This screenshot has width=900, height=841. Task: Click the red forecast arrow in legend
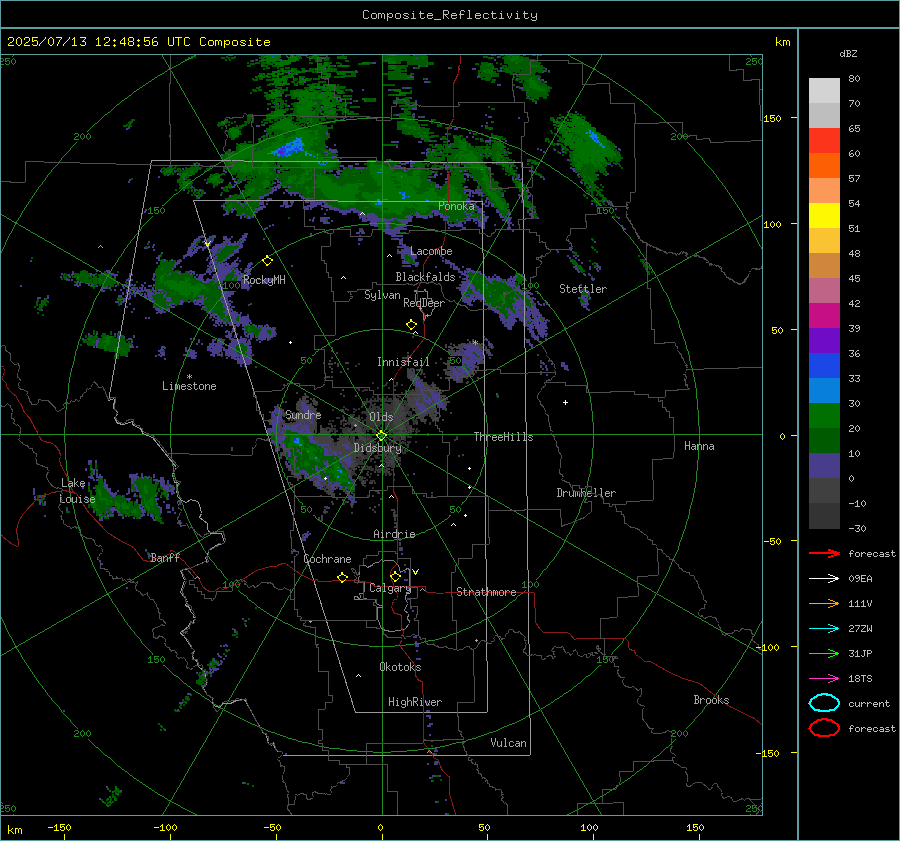(x=824, y=553)
